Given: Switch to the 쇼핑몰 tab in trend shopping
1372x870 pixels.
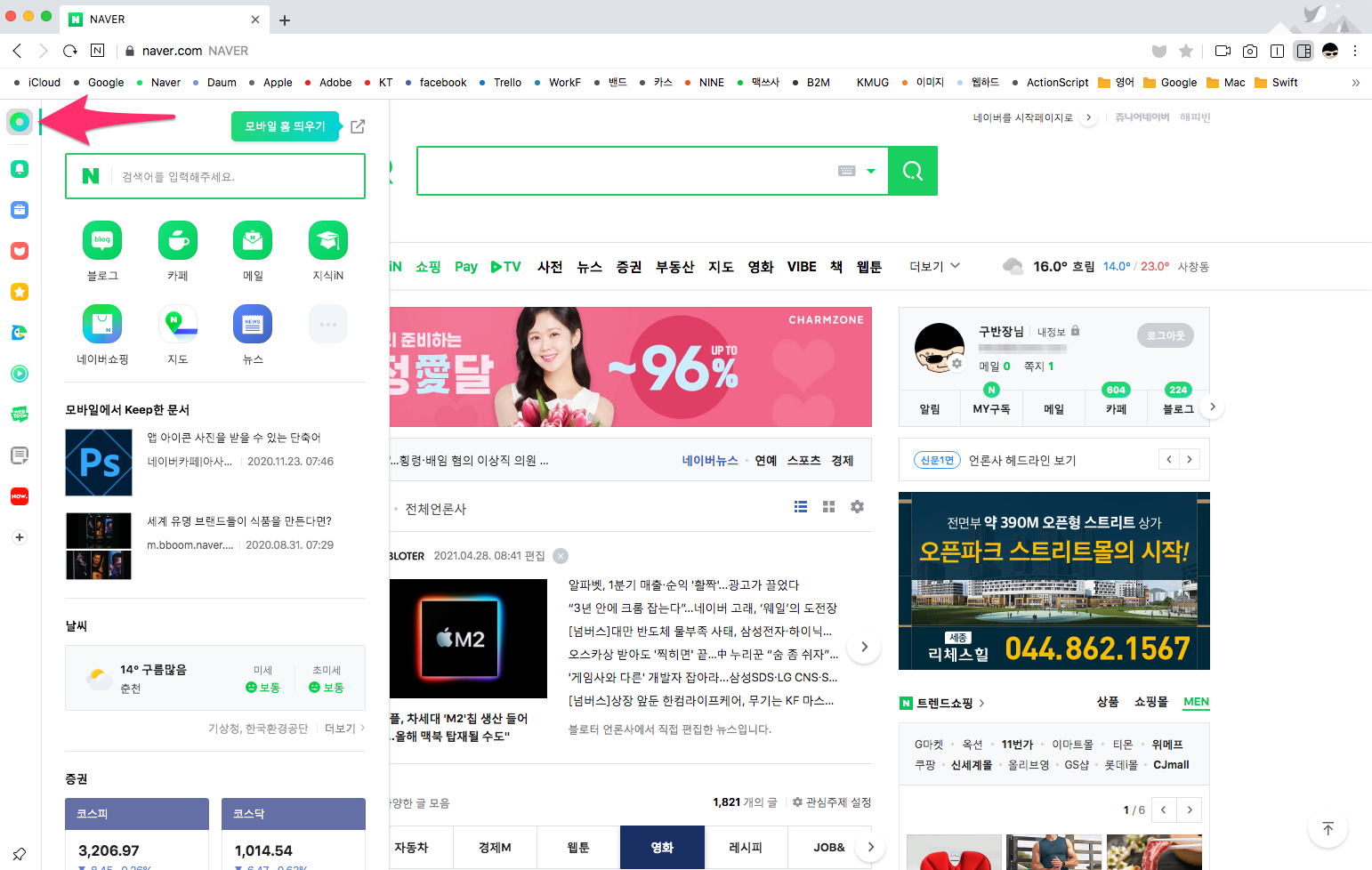Looking at the screenshot, I should pos(1150,702).
